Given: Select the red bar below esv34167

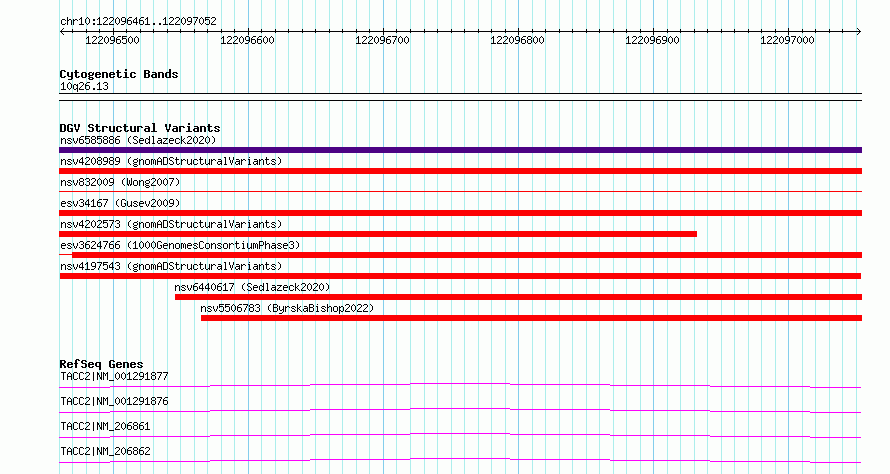Looking at the screenshot, I should pos(460,213).
